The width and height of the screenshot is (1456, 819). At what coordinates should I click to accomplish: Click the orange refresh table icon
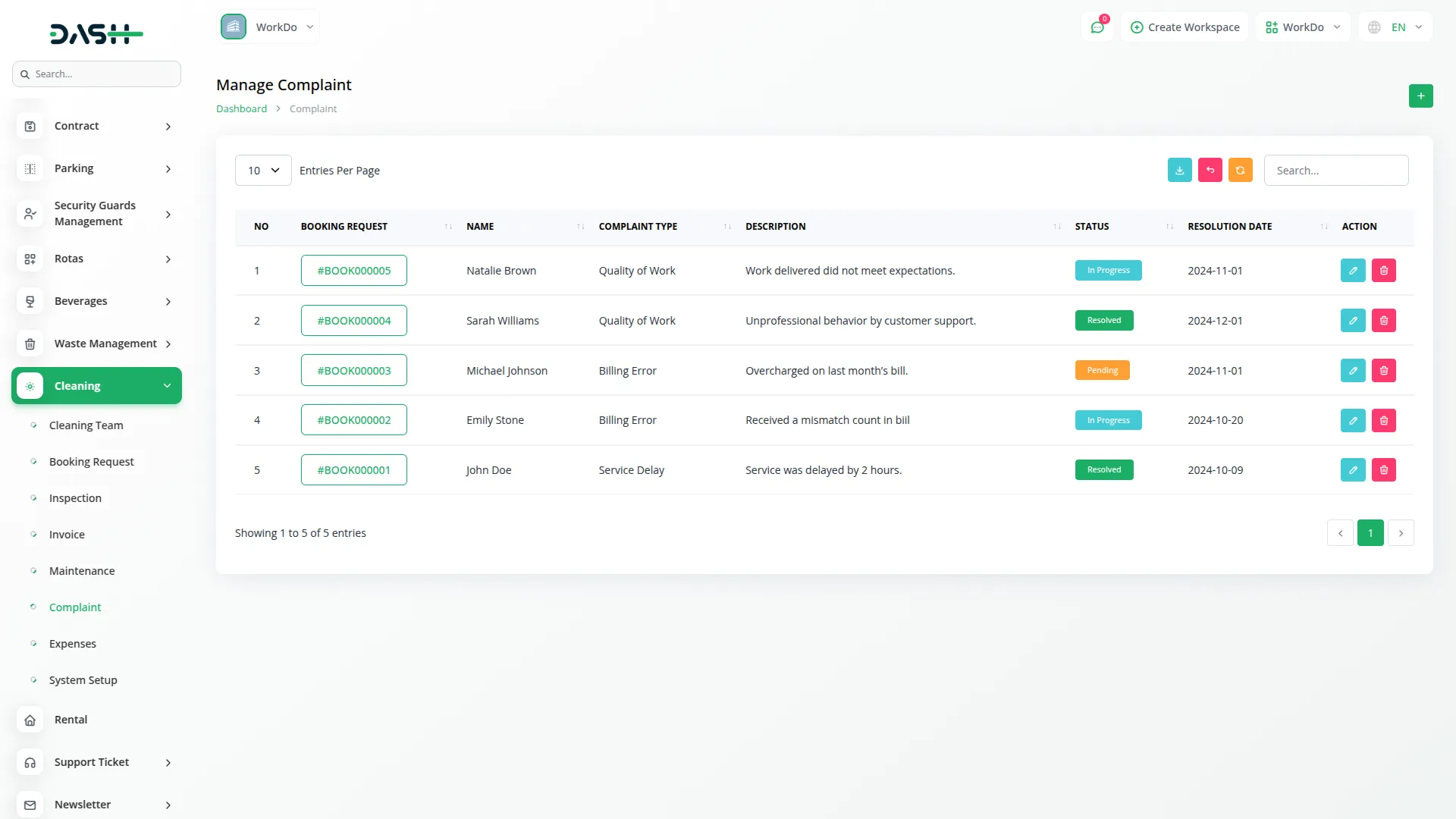click(x=1240, y=171)
